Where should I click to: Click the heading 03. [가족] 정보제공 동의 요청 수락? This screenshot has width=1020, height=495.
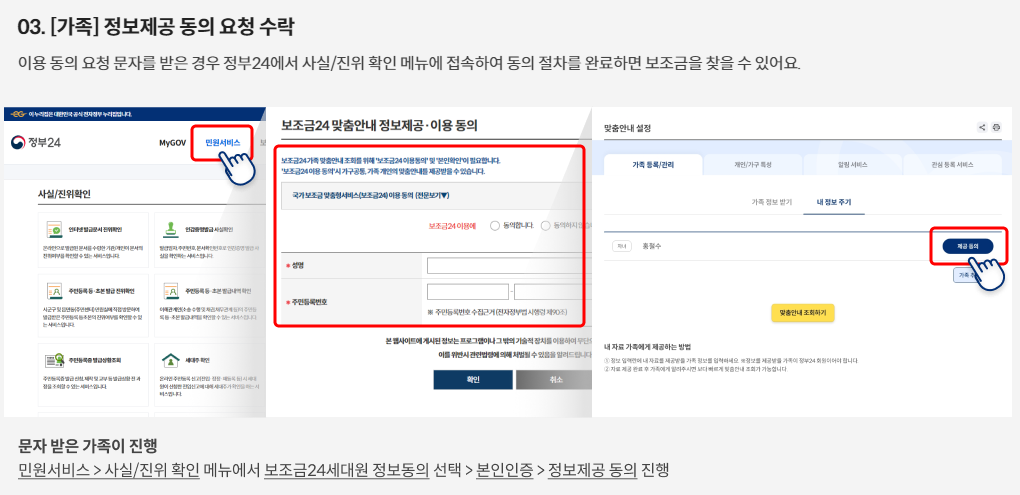[156, 27]
